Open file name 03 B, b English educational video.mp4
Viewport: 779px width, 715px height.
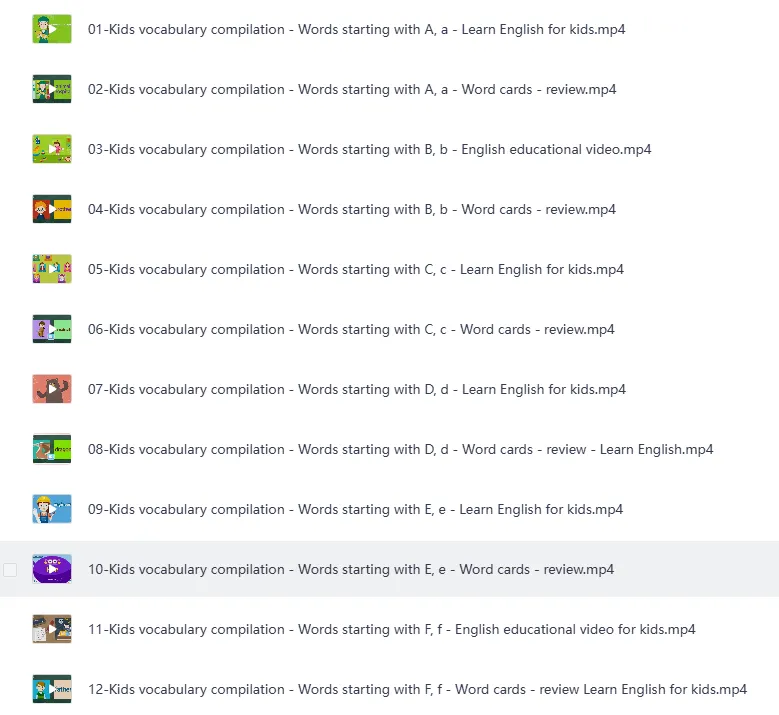coord(369,150)
